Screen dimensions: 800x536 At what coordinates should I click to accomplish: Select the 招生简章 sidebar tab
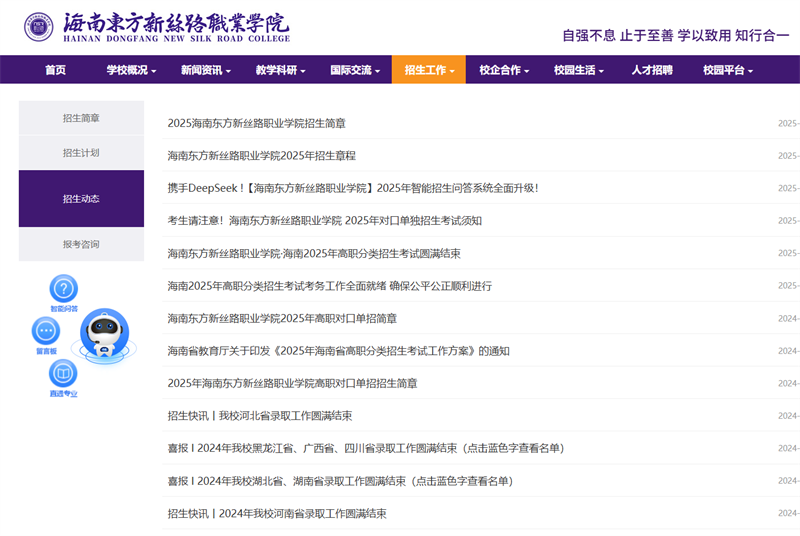(81, 118)
